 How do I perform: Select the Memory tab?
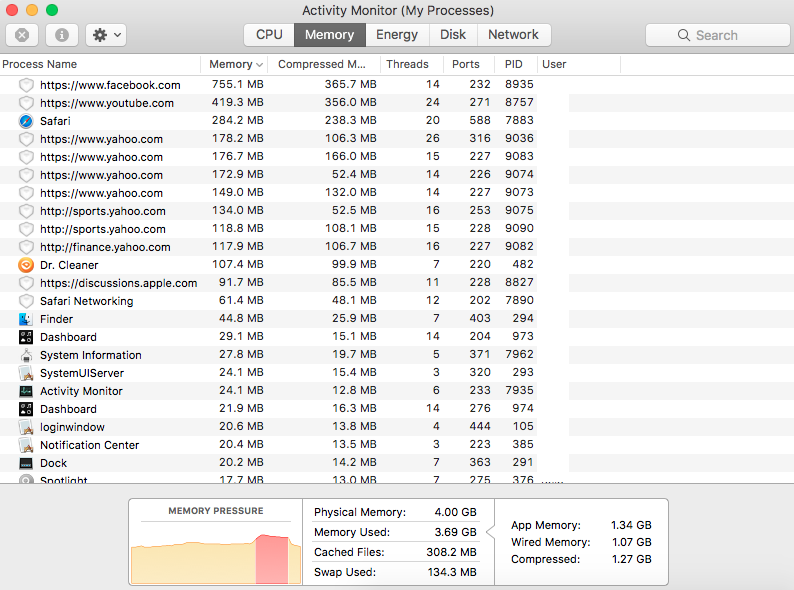pyautogui.click(x=330, y=34)
